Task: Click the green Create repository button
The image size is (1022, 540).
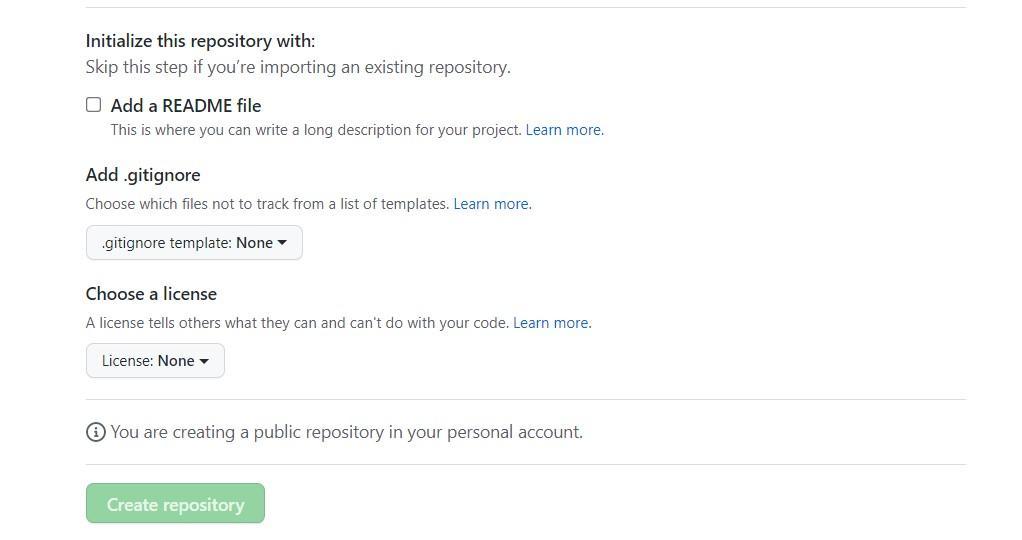Action: 175,503
